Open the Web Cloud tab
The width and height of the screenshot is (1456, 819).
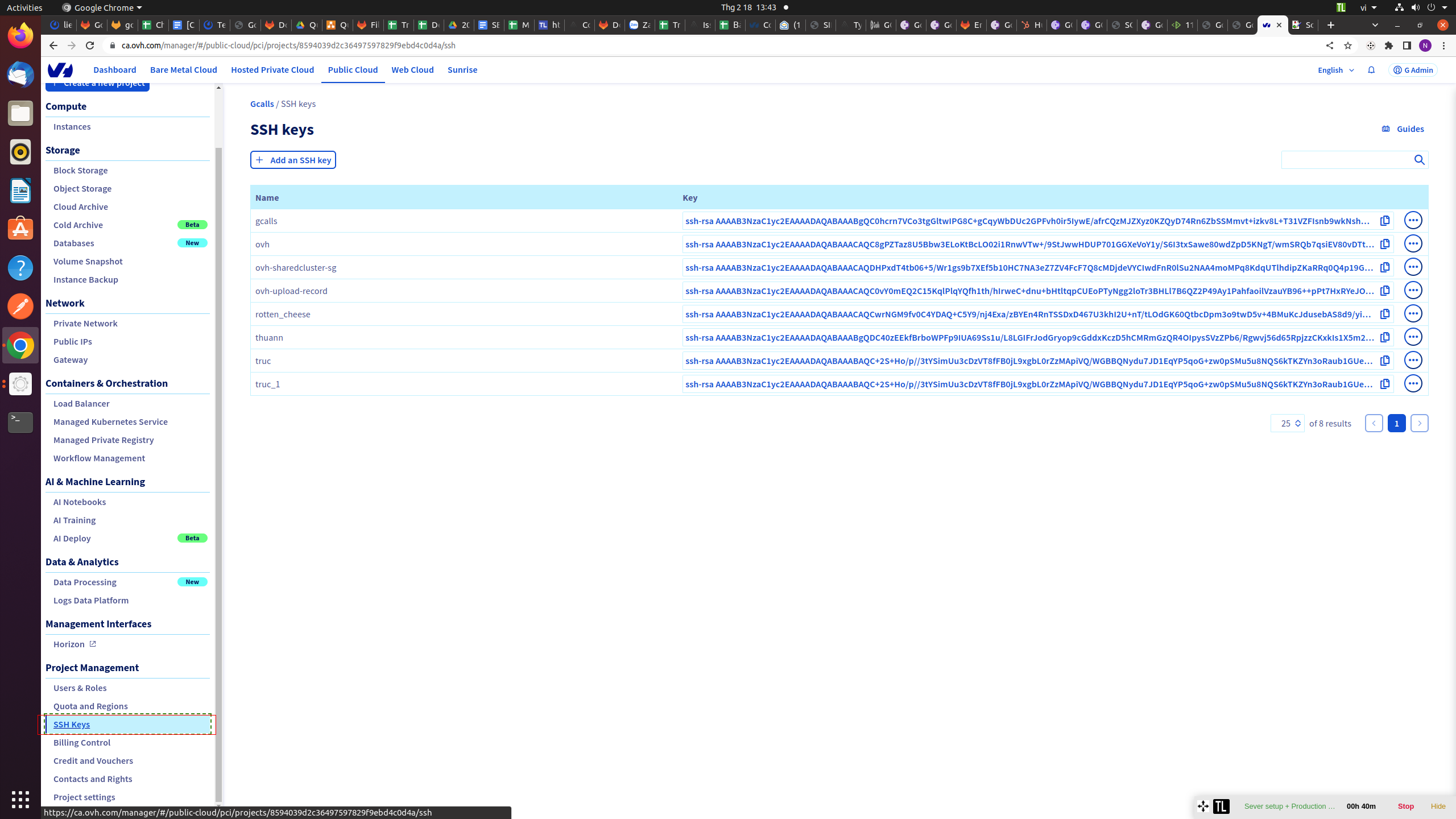pyautogui.click(x=412, y=70)
